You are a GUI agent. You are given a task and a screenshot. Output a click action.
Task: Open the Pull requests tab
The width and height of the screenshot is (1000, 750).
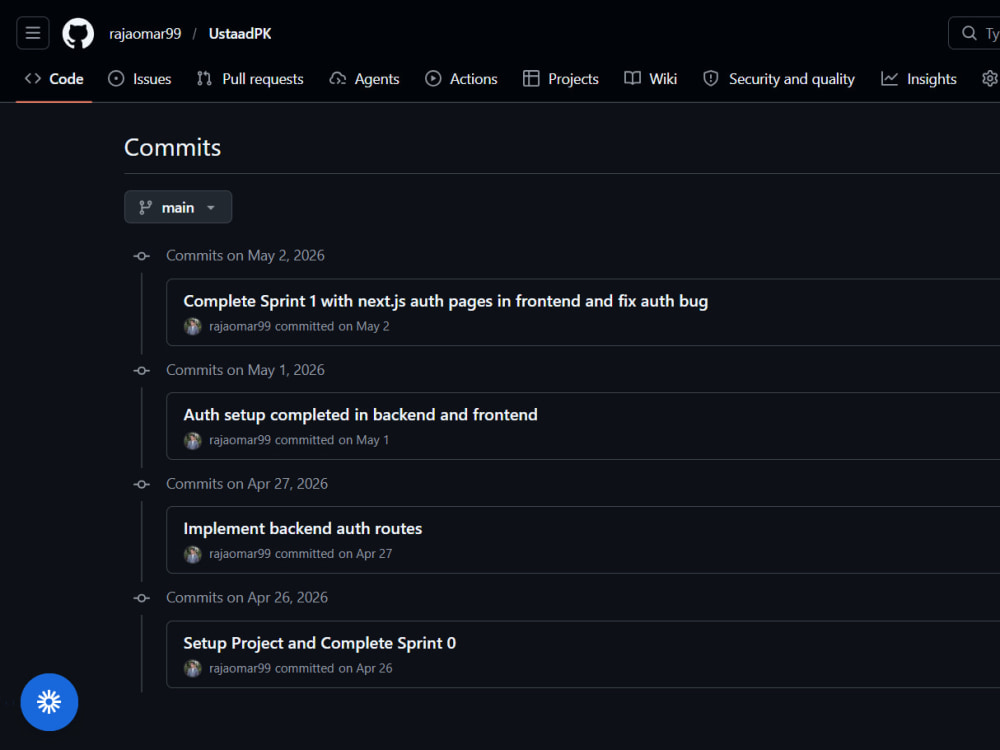tap(250, 78)
